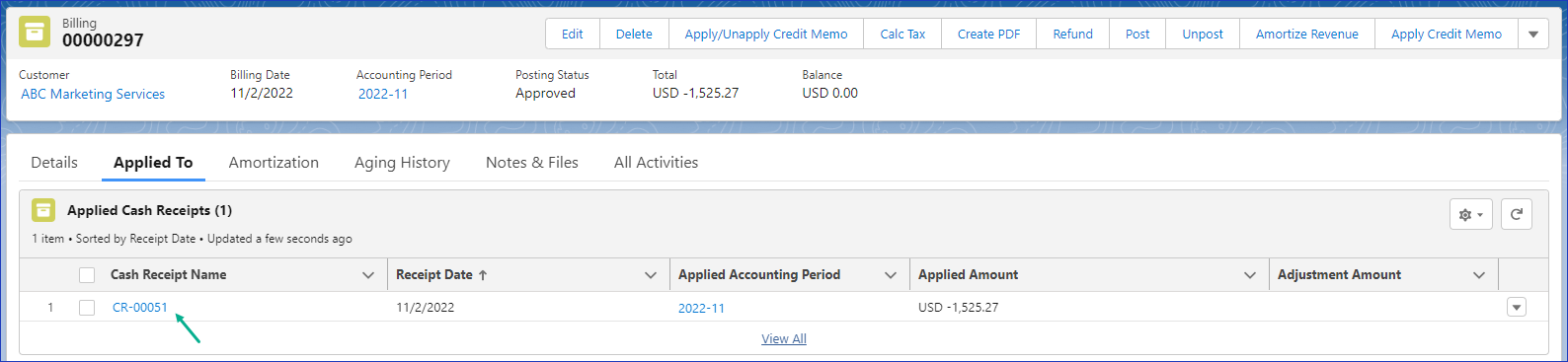Click the Apply Credit Memo button
The width and height of the screenshot is (1568, 362).
[1447, 34]
